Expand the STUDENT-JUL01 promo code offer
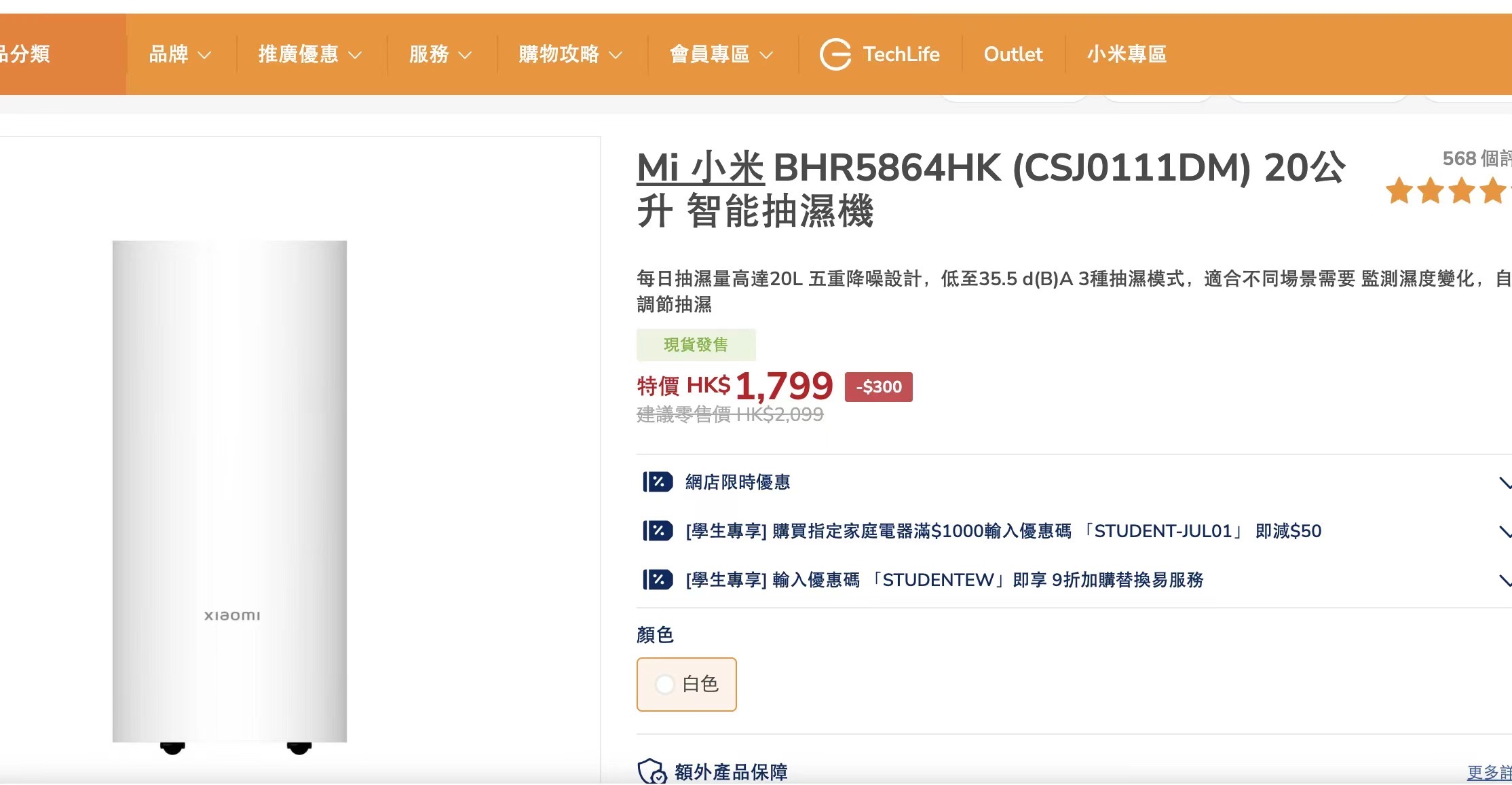 (1074, 531)
